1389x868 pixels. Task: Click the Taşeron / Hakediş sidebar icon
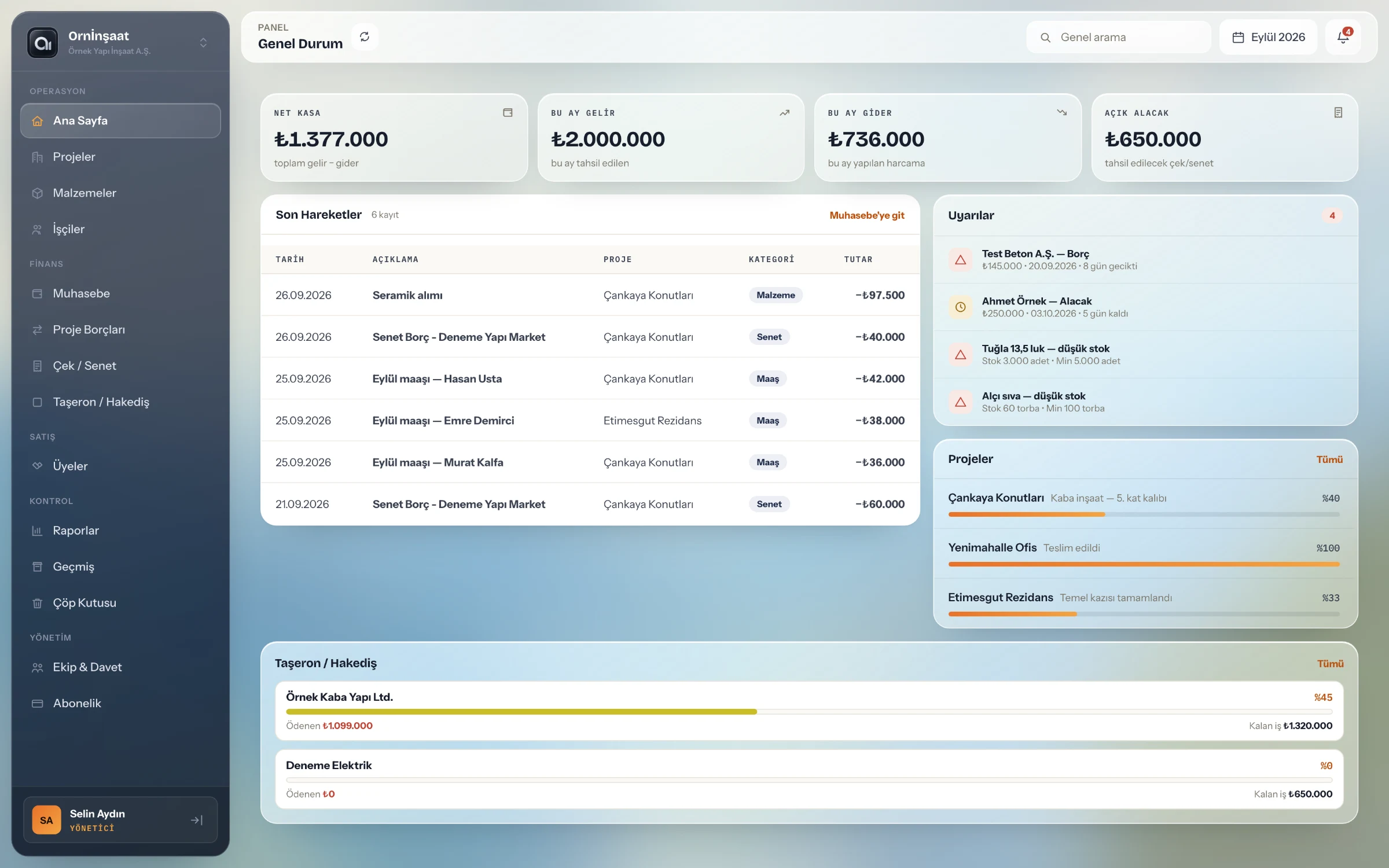click(38, 402)
